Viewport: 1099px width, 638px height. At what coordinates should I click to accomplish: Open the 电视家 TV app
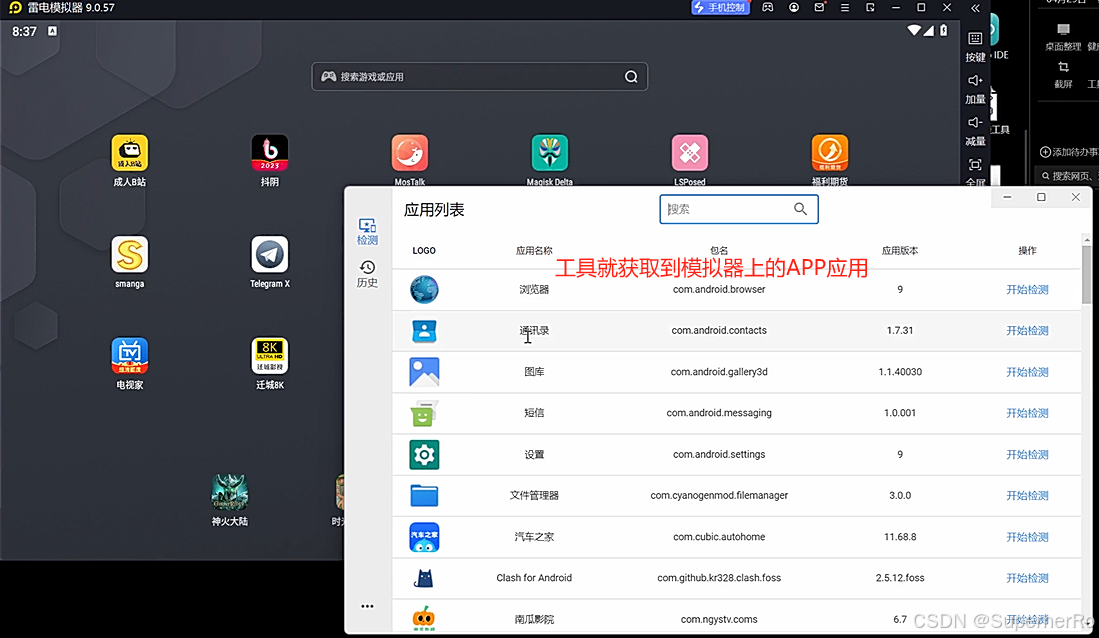[x=130, y=355]
